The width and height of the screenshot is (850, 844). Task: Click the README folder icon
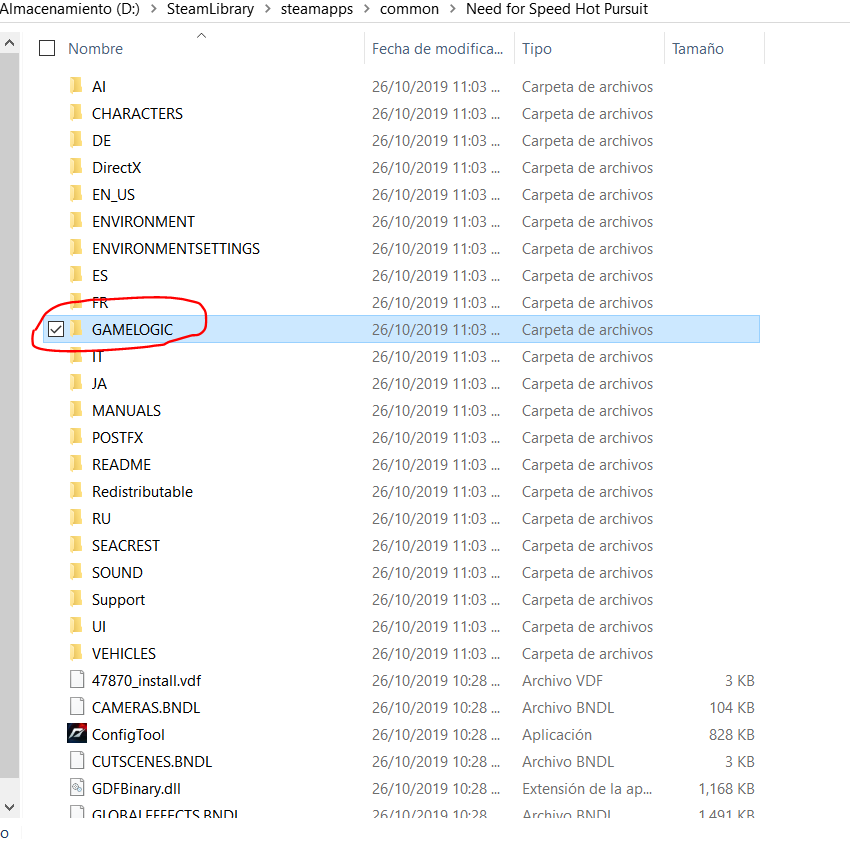76,463
